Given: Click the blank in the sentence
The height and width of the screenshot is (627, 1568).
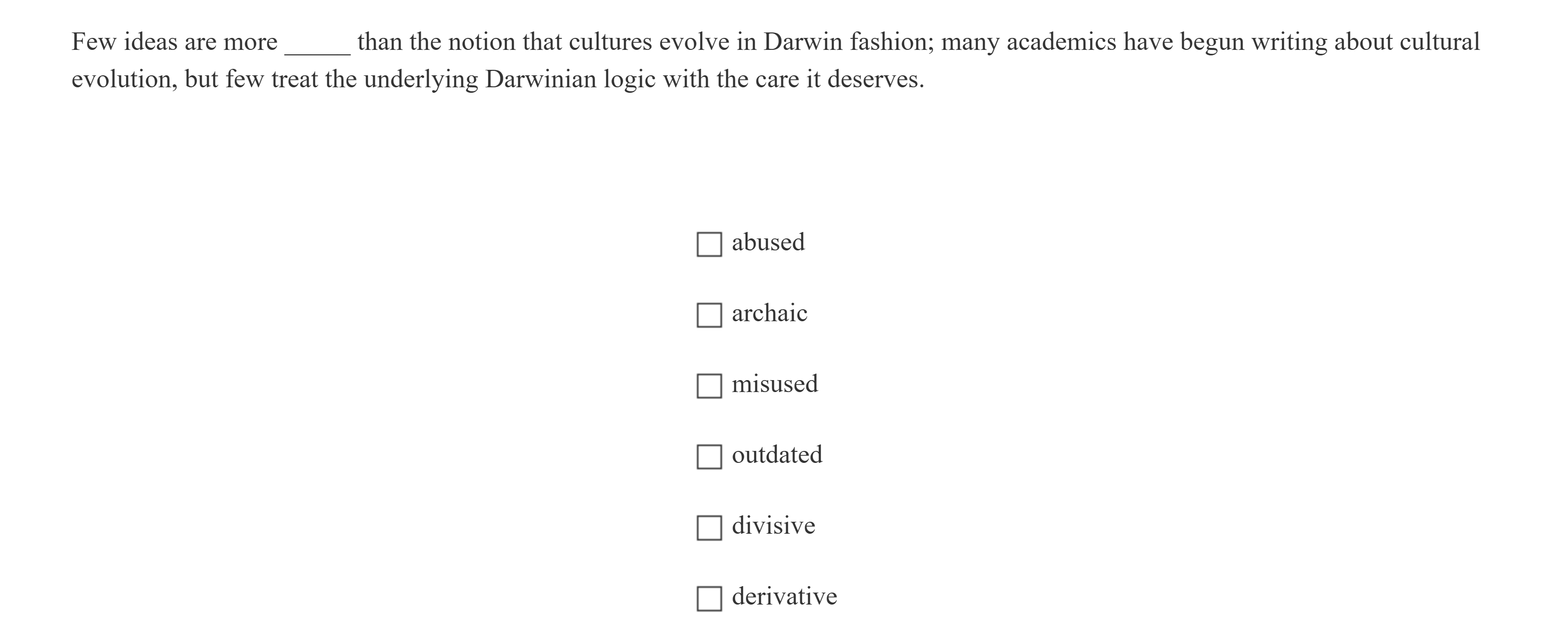Looking at the screenshot, I should click(x=317, y=44).
